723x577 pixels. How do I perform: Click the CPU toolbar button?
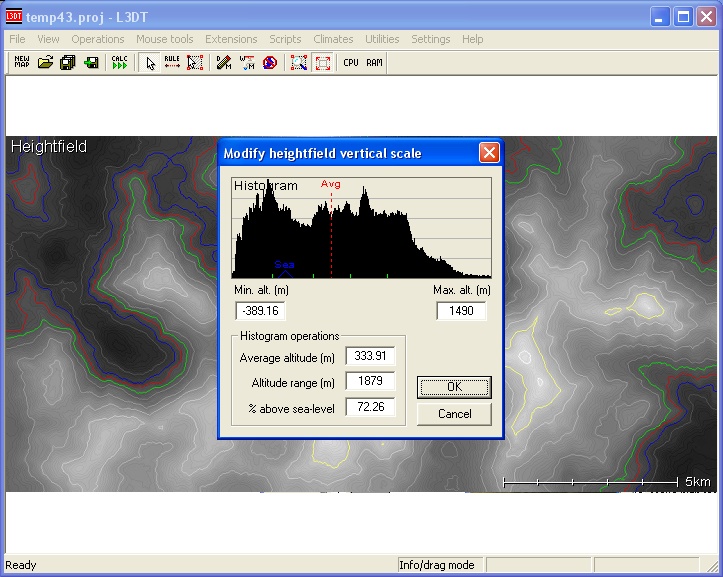tap(351, 62)
